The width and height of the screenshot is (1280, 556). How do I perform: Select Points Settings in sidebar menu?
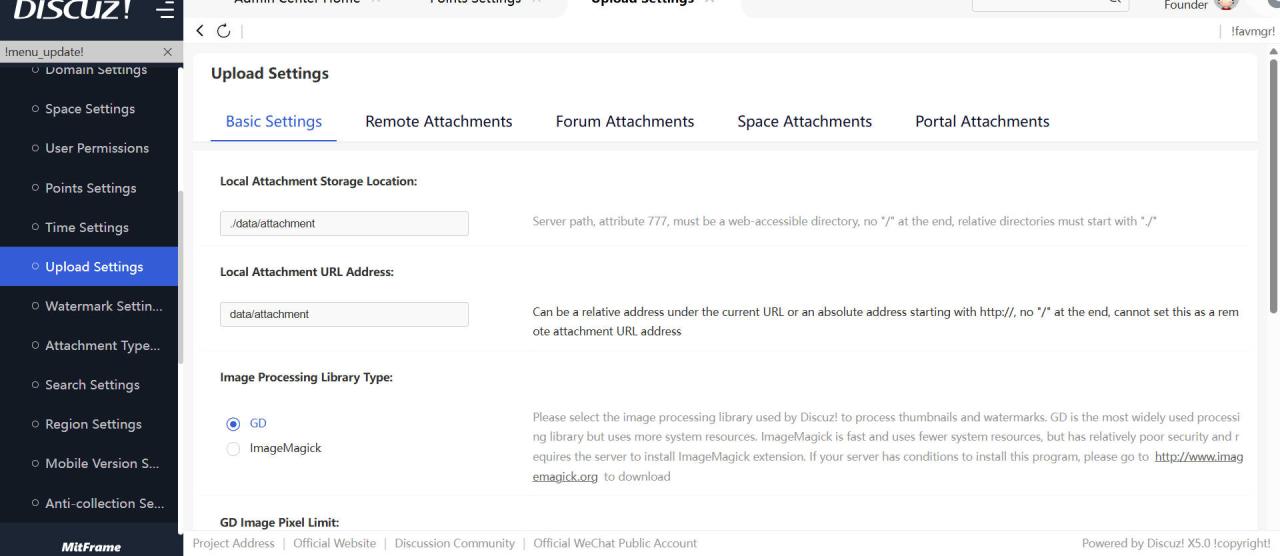(x=90, y=188)
